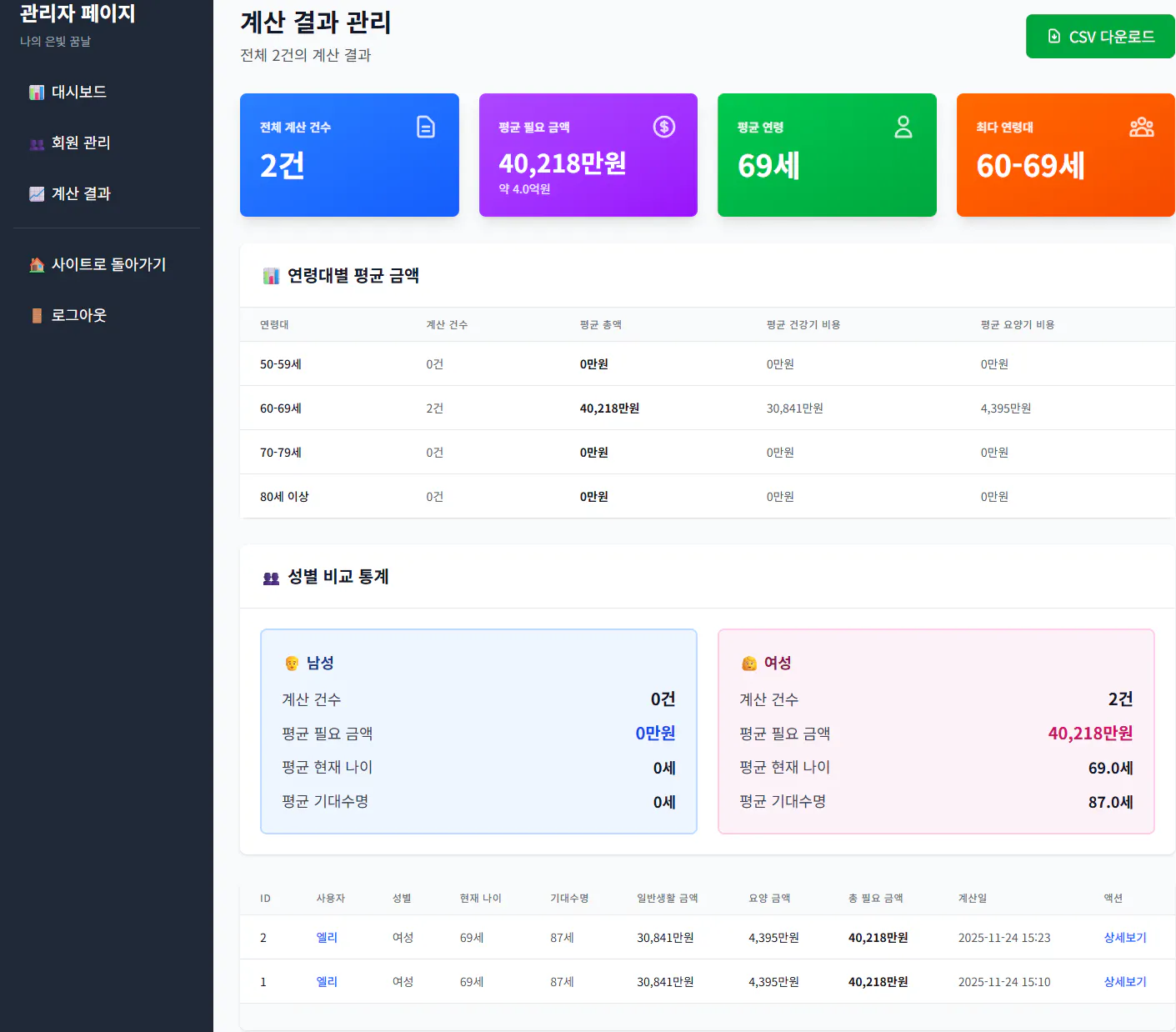Click the person icon on the 평균 연령 card
Image resolution: width=1176 pixels, height=1032 pixels.
(x=903, y=127)
